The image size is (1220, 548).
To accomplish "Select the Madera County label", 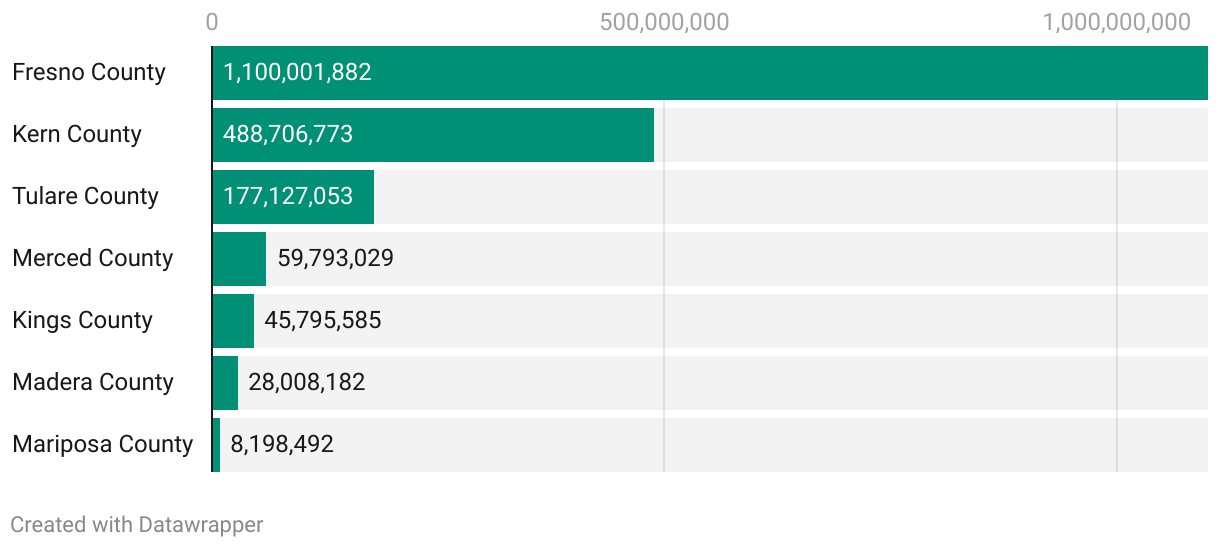I will (93, 383).
